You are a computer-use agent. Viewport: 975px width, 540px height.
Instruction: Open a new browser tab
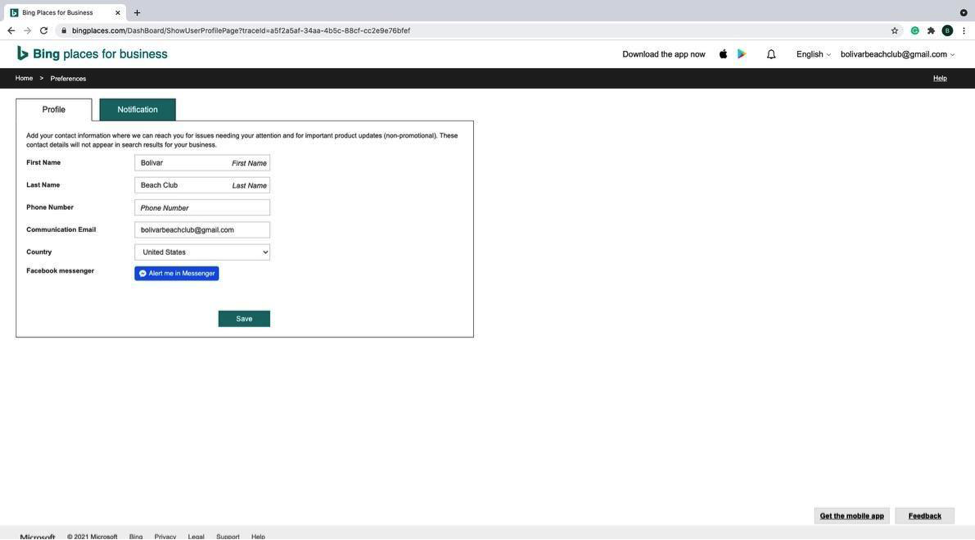click(x=137, y=12)
